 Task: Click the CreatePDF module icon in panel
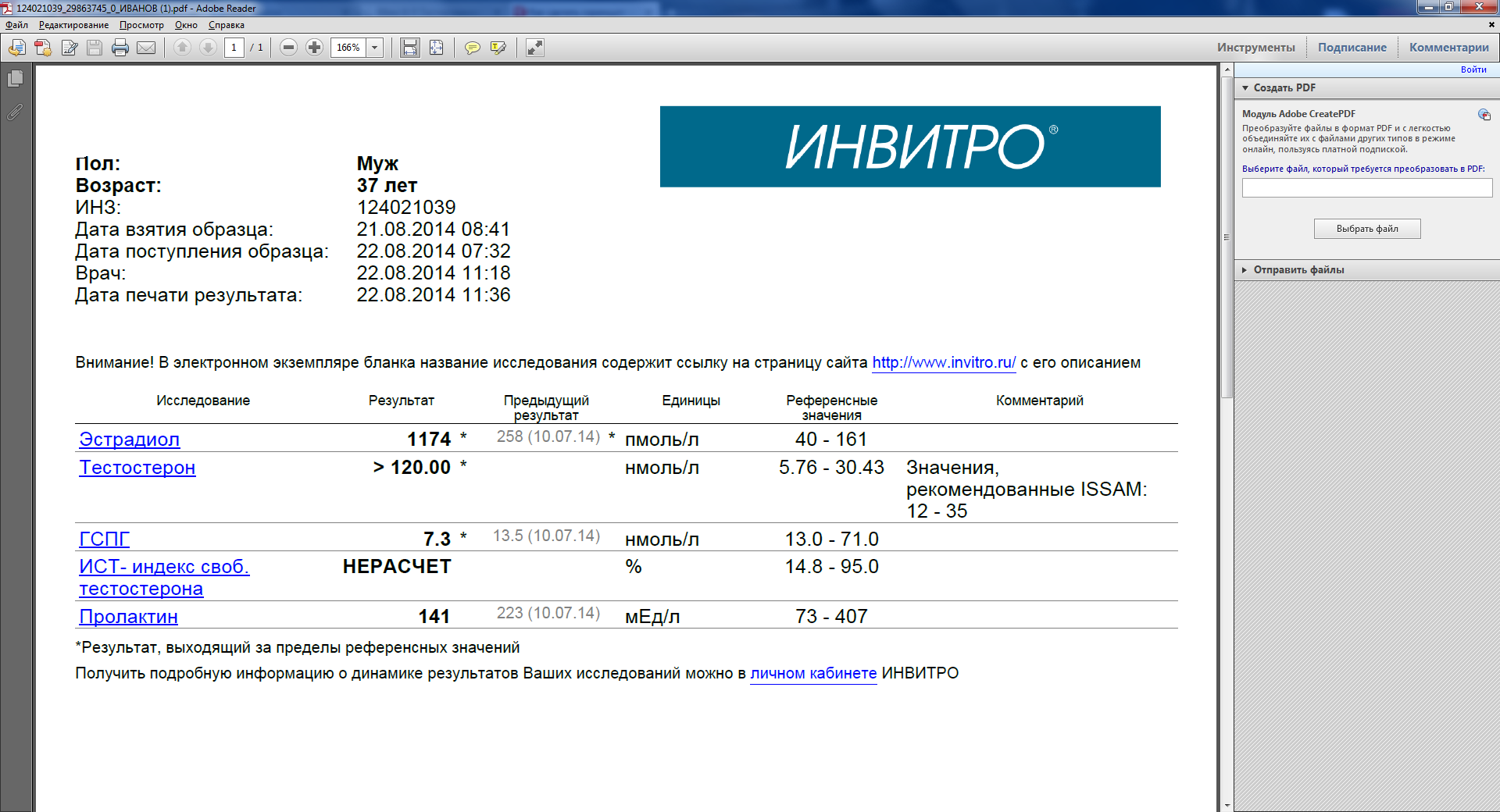(1484, 115)
